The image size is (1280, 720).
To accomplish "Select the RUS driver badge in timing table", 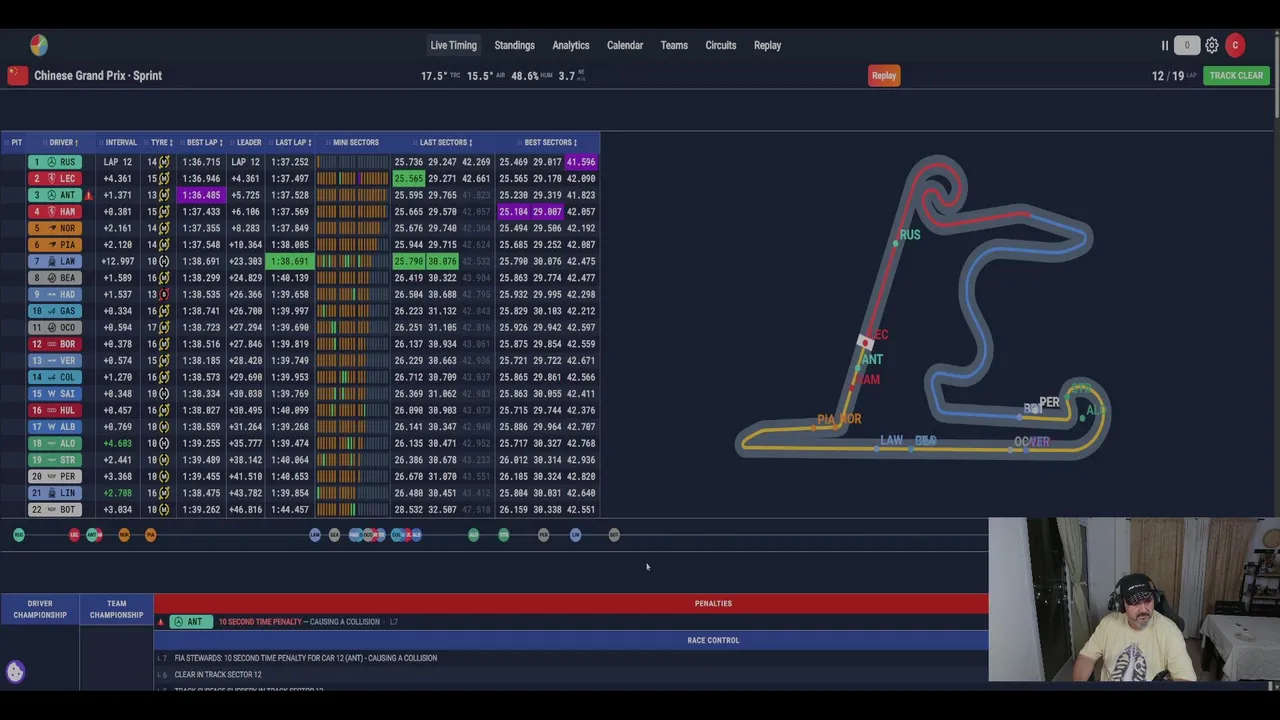I will pos(54,162).
